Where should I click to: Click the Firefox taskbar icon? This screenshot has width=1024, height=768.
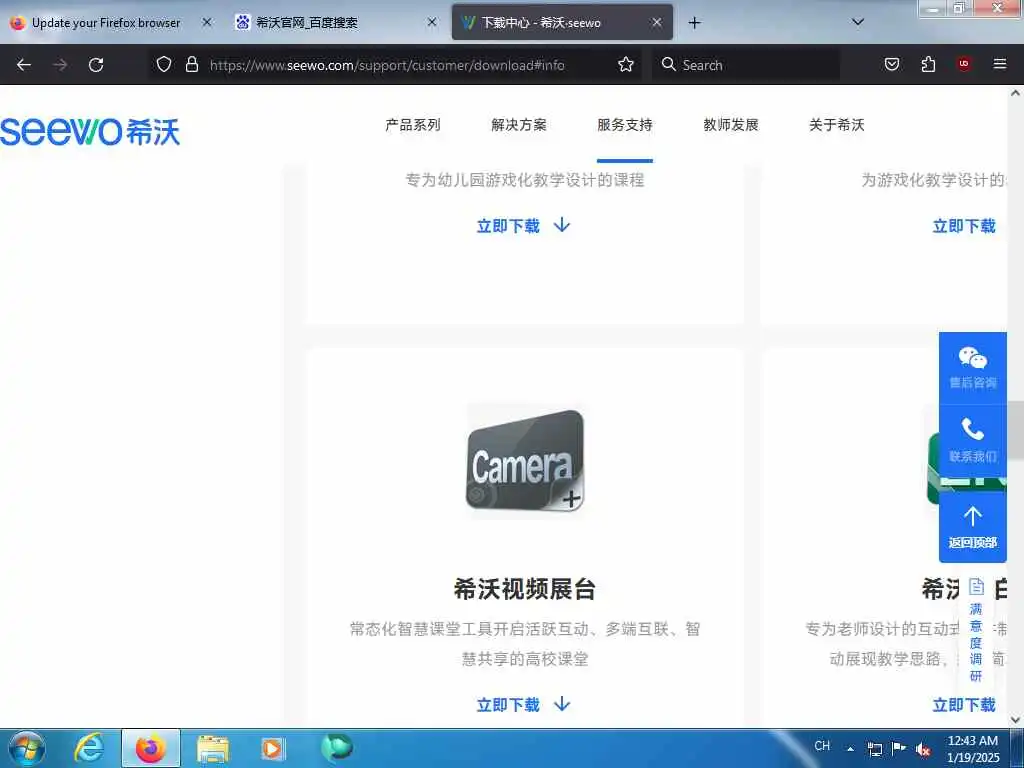(x=151, y=748)
